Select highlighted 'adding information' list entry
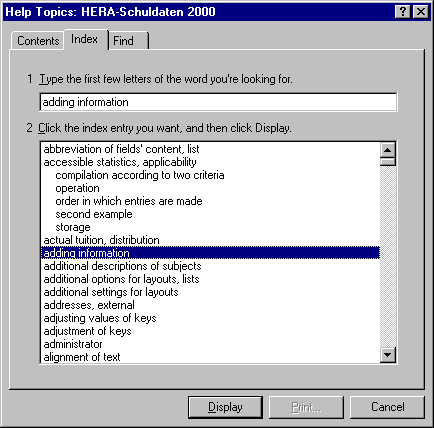434x428 pixels. (210, 253)
